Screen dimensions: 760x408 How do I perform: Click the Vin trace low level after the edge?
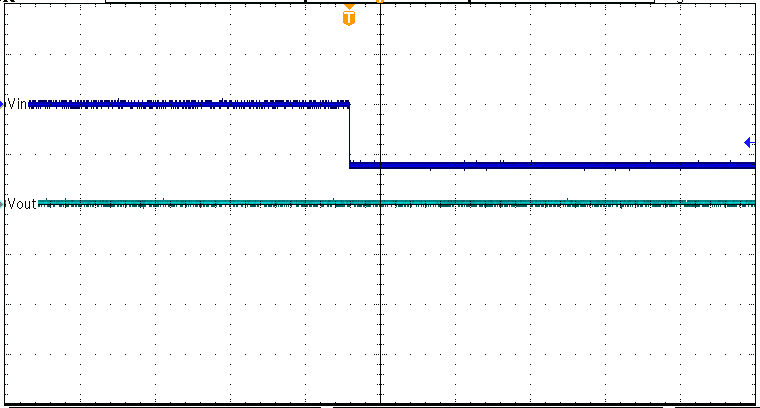click(550, 165)
